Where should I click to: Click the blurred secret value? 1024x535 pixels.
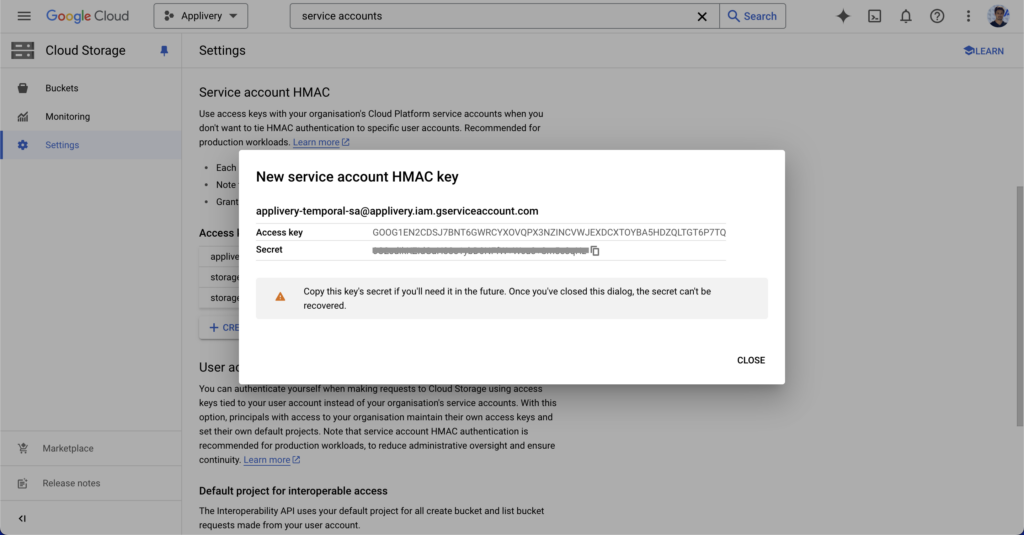coord(480,251)
